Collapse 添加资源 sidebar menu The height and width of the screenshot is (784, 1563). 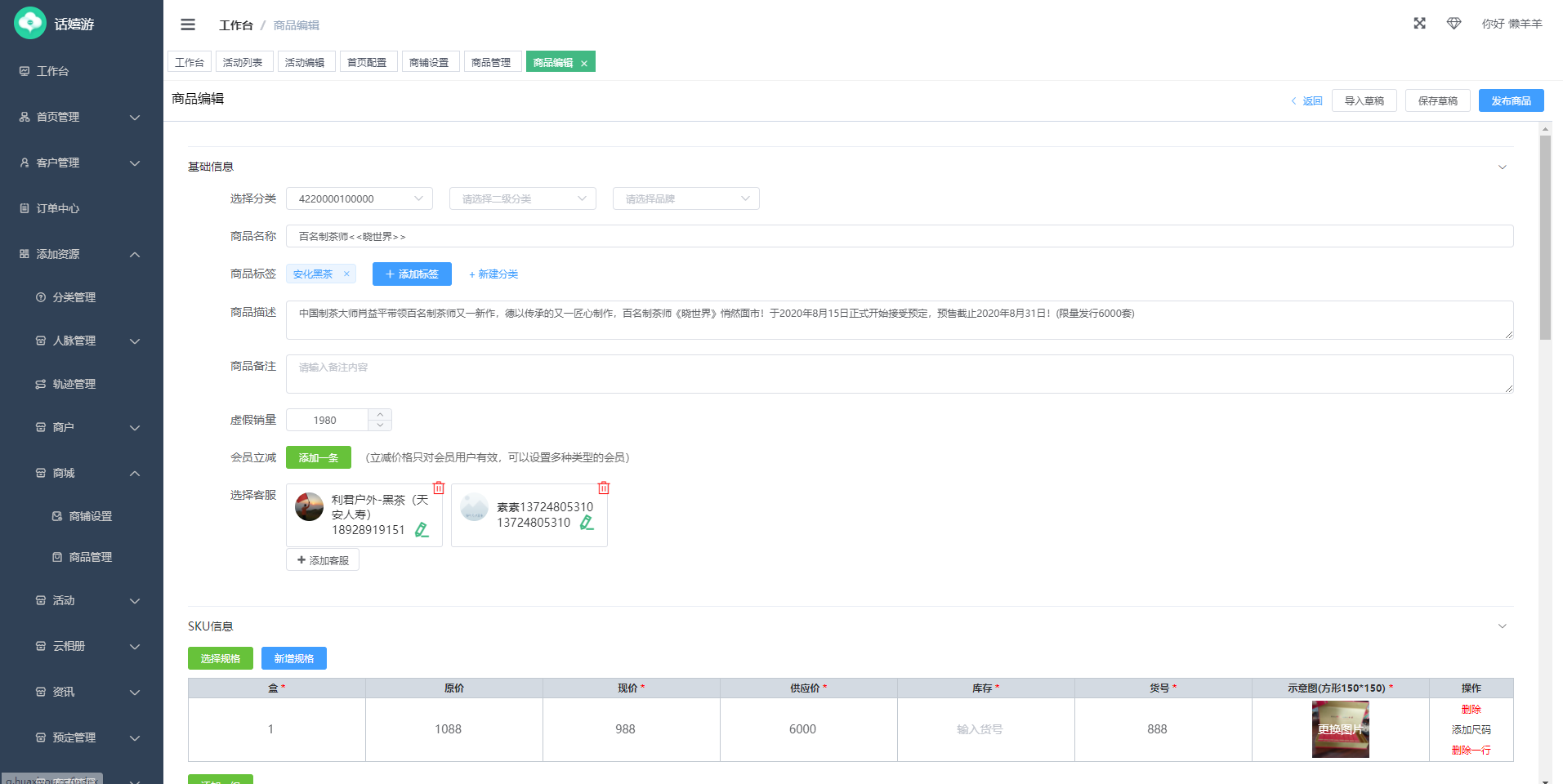[x=82, y=254]
